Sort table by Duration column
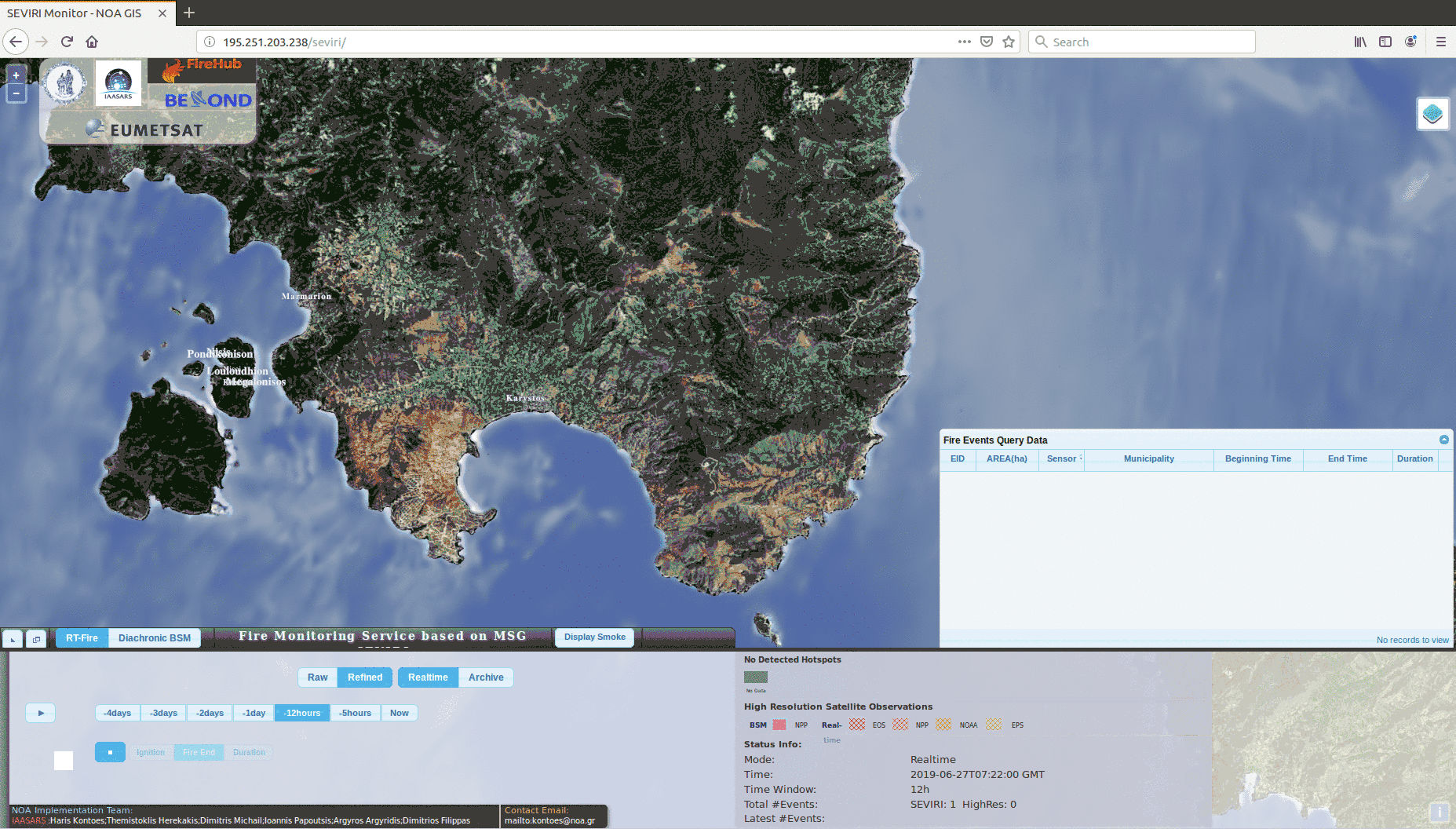The image size is (1456, 829). (1415, 459)
